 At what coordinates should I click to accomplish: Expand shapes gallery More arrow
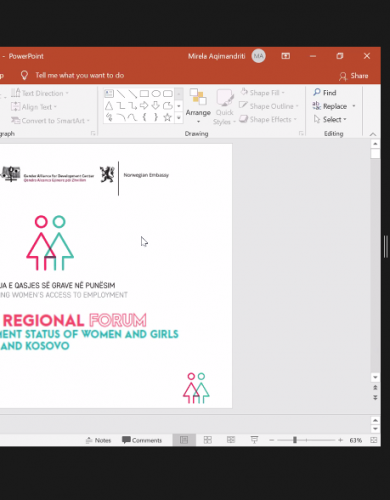pyautogui.click(x=179, y=118)
